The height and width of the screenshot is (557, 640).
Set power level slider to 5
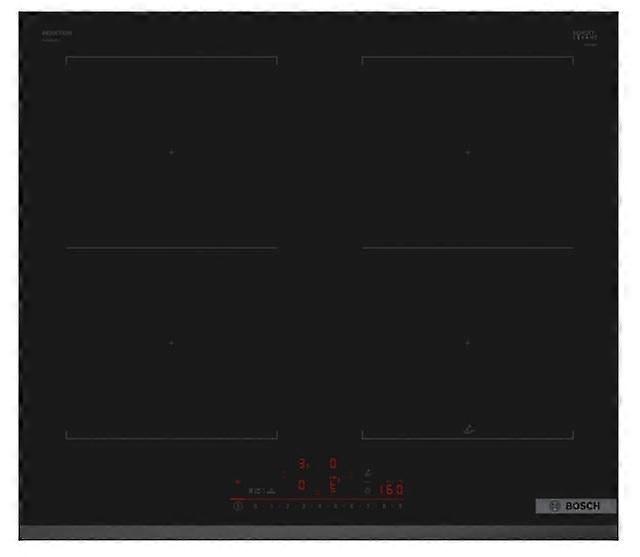click(x=336, y=507)
